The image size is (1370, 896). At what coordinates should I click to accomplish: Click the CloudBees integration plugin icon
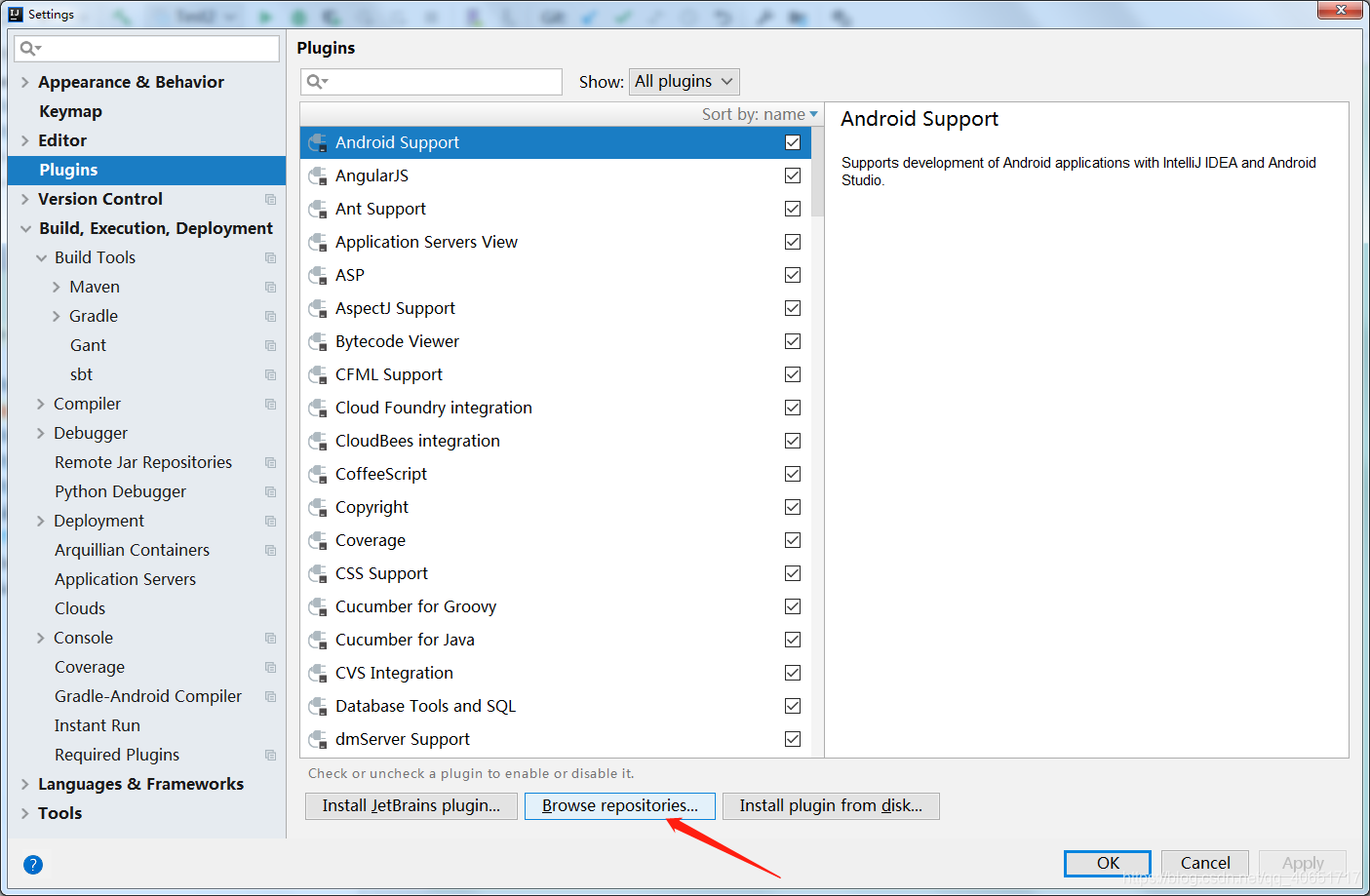(317, 442)
